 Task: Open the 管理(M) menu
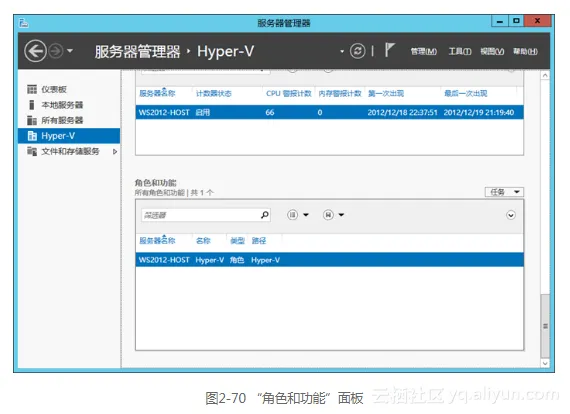click(x=424, y=51)
